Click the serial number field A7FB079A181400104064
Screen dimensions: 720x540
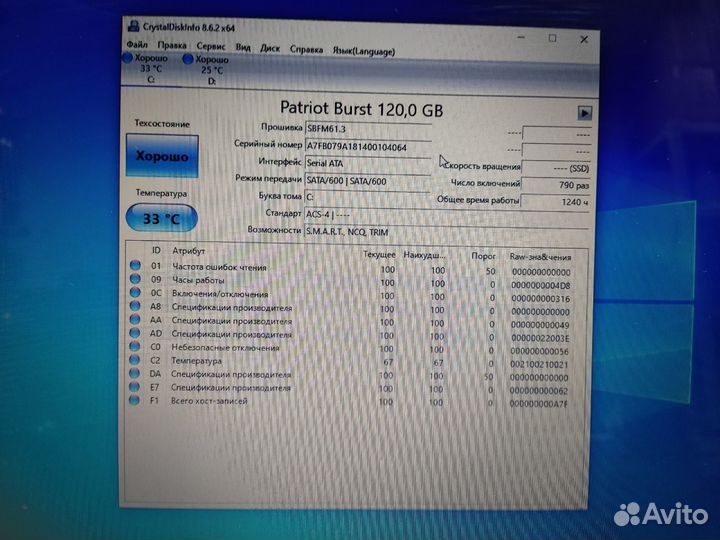(x=368, y=146)
